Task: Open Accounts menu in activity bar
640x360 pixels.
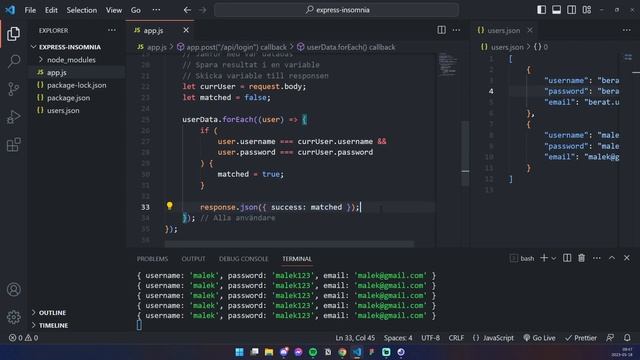Action: coord(13,289)
